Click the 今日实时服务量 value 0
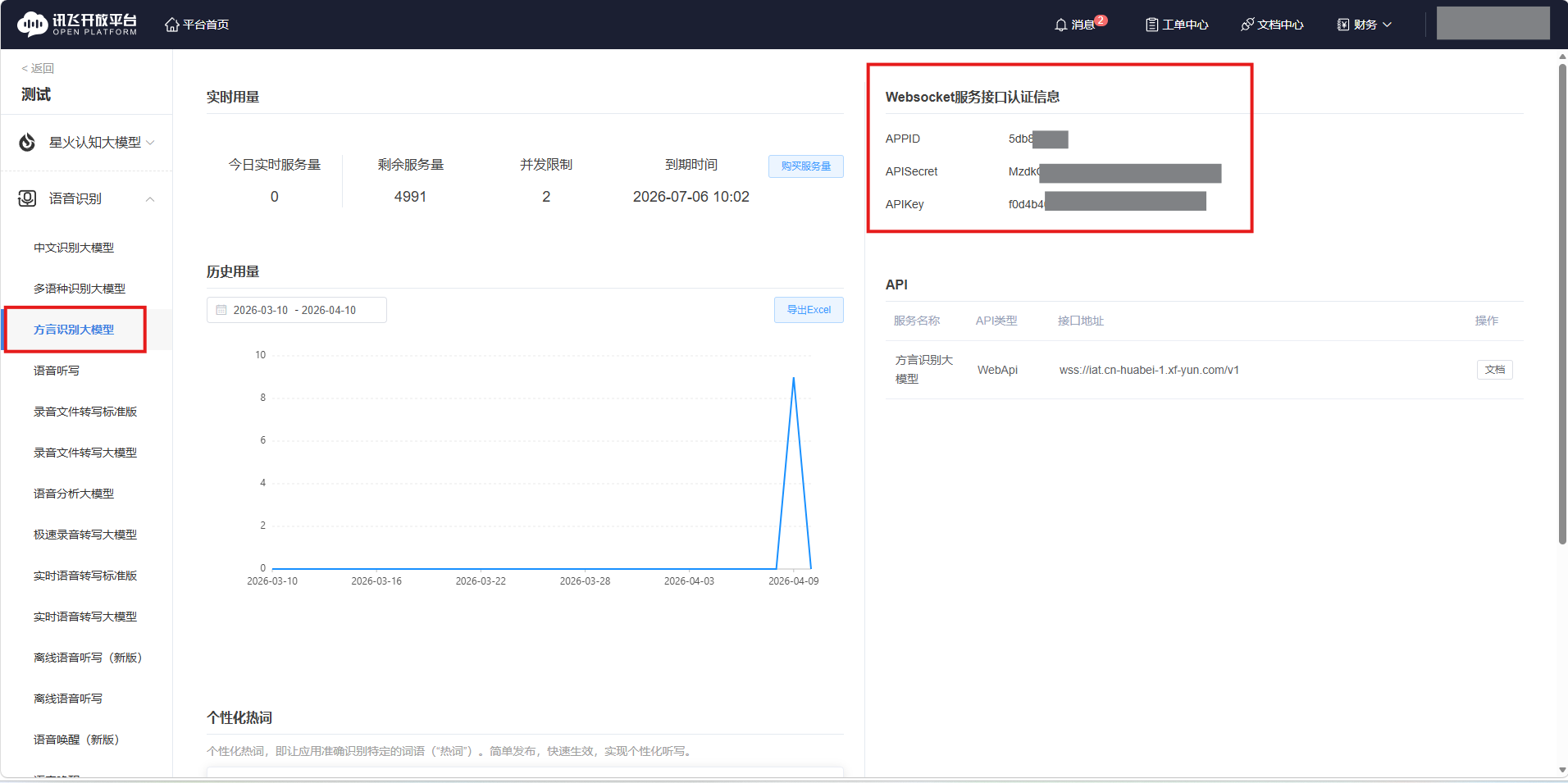The width and height of the screenshot is (1568, 783). point(275,197)
